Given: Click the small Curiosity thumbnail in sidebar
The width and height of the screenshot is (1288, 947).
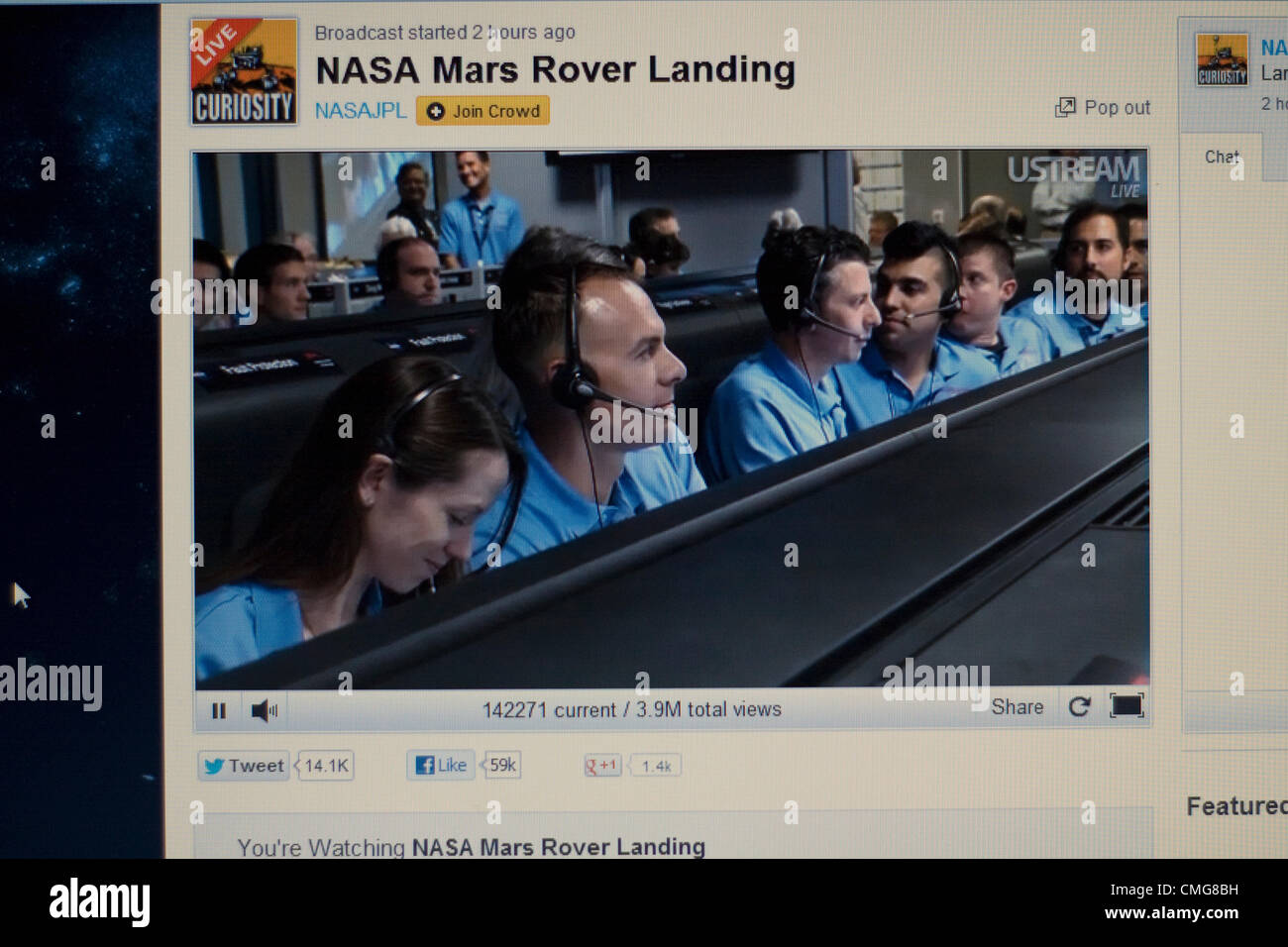Looking at the screenshot, I should pyautogui.click(x=1222, y=59).
